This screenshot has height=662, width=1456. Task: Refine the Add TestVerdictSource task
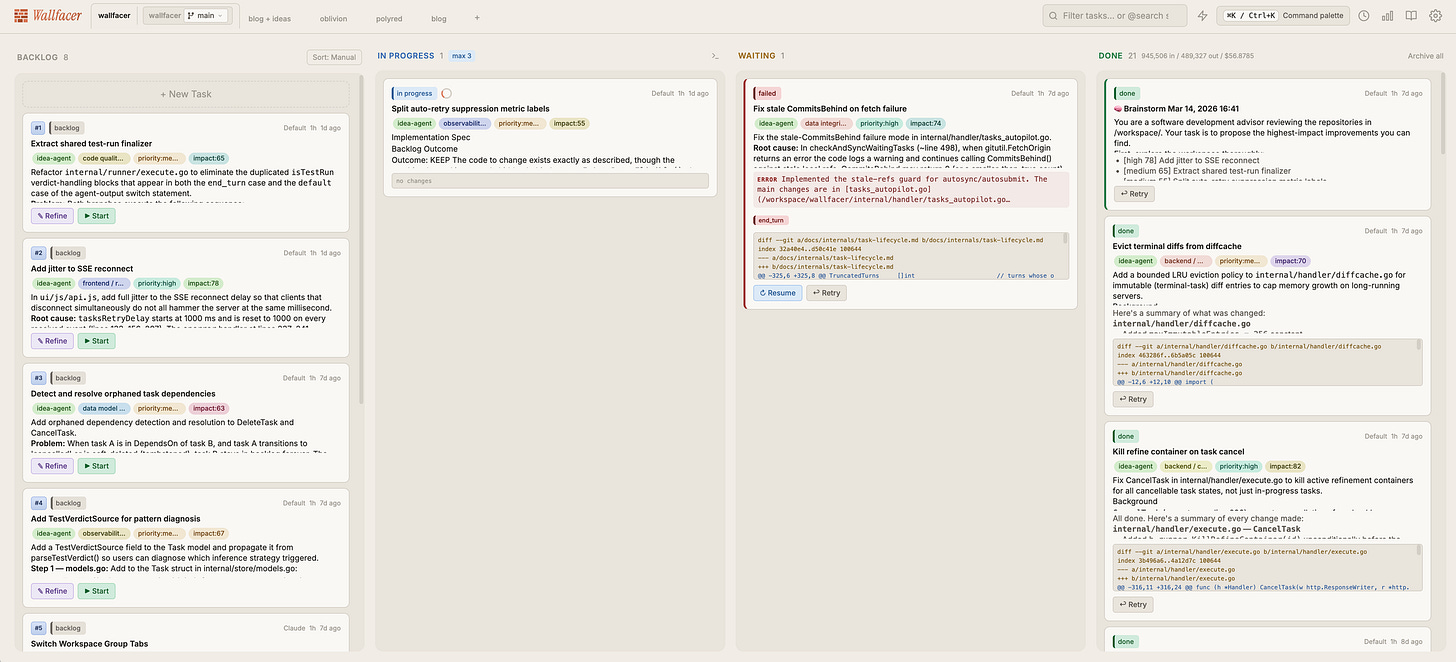pos(52,591)
